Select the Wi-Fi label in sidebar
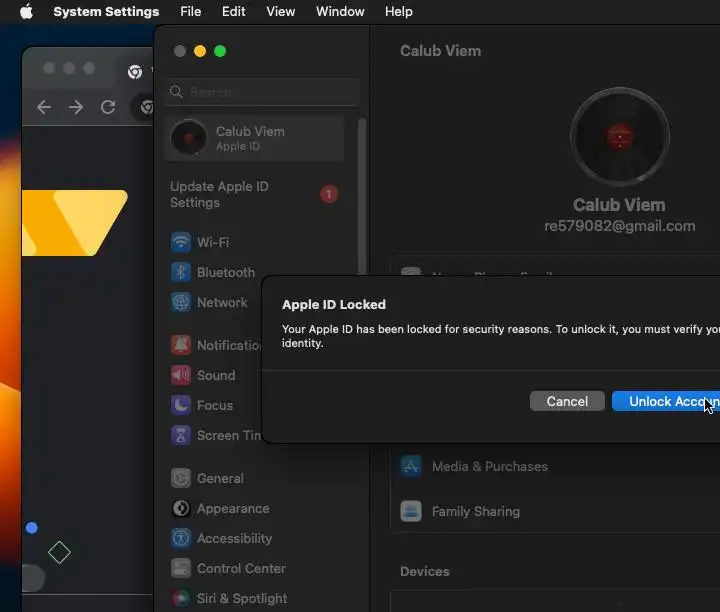Viewport: 720px width, 612px height. coord(213,242)
